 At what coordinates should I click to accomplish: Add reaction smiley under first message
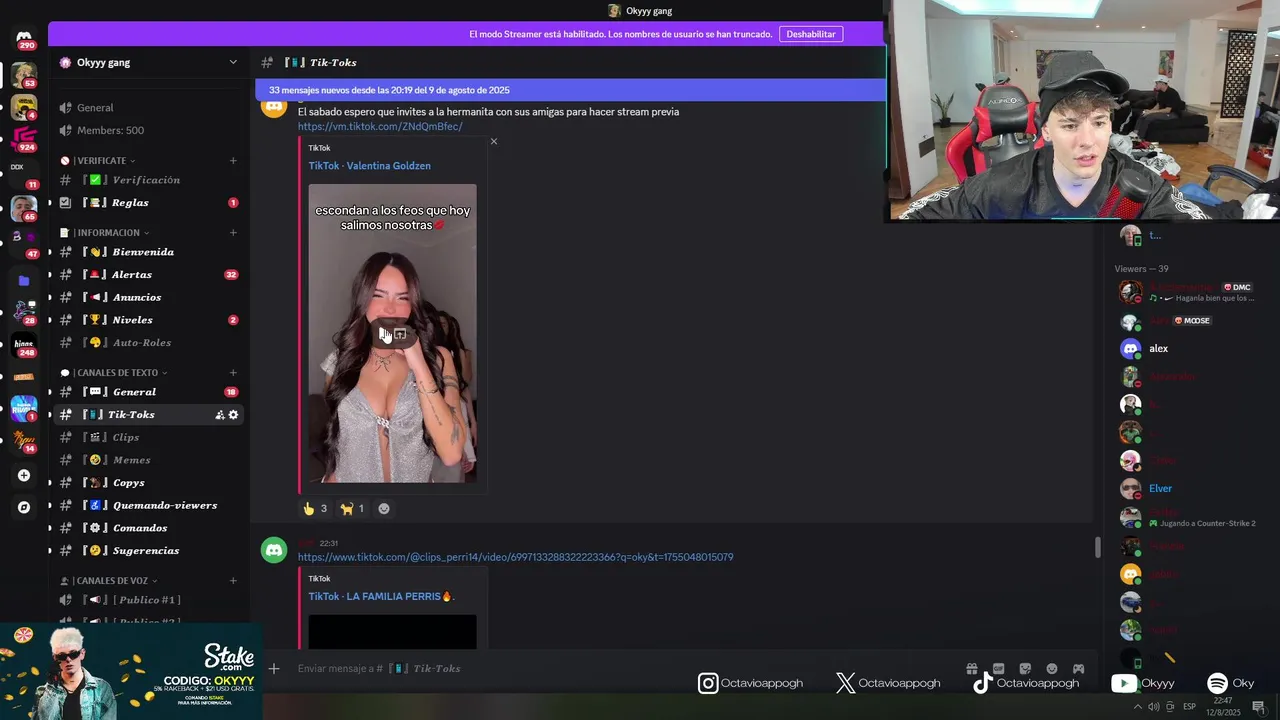(384, 508)
